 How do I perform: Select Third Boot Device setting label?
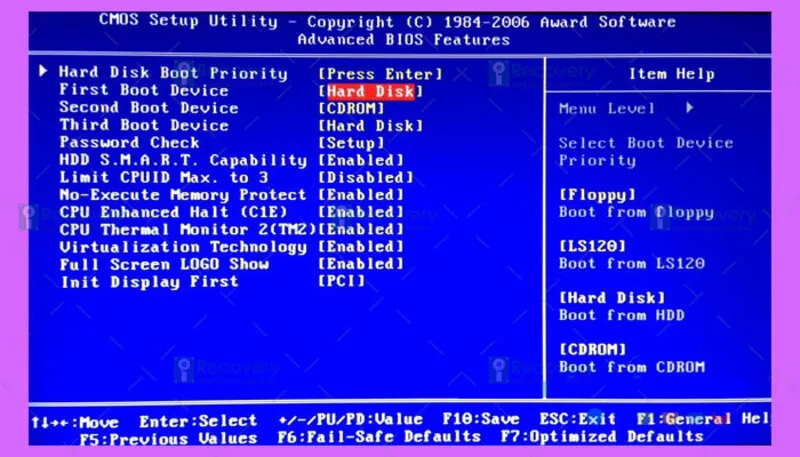click(144, 125)
